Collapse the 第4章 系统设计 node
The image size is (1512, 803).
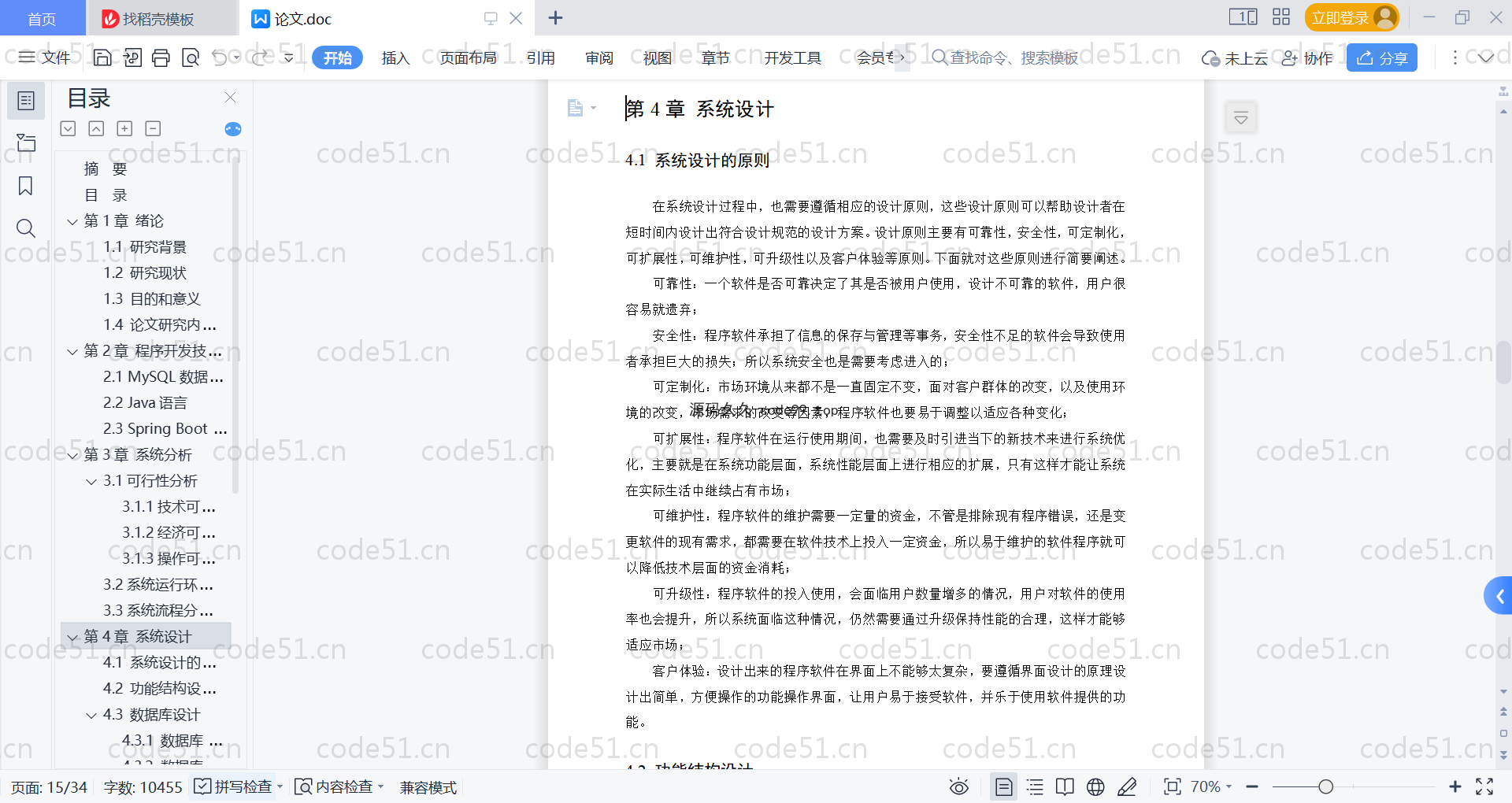[x=72, y=638]
